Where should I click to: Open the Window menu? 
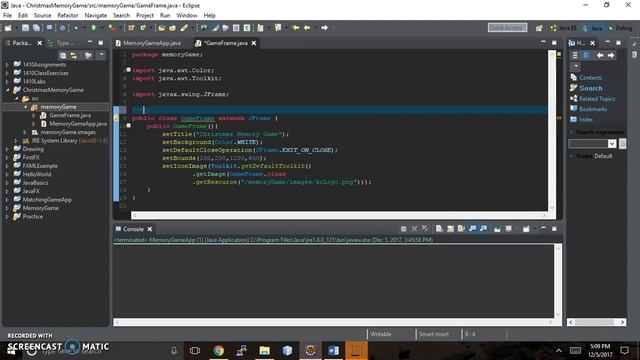tap(187, 16)
